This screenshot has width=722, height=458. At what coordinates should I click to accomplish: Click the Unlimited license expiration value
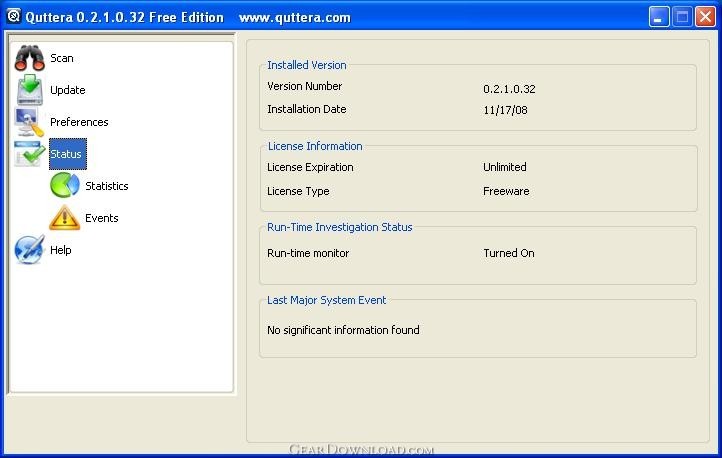[505, 167]
